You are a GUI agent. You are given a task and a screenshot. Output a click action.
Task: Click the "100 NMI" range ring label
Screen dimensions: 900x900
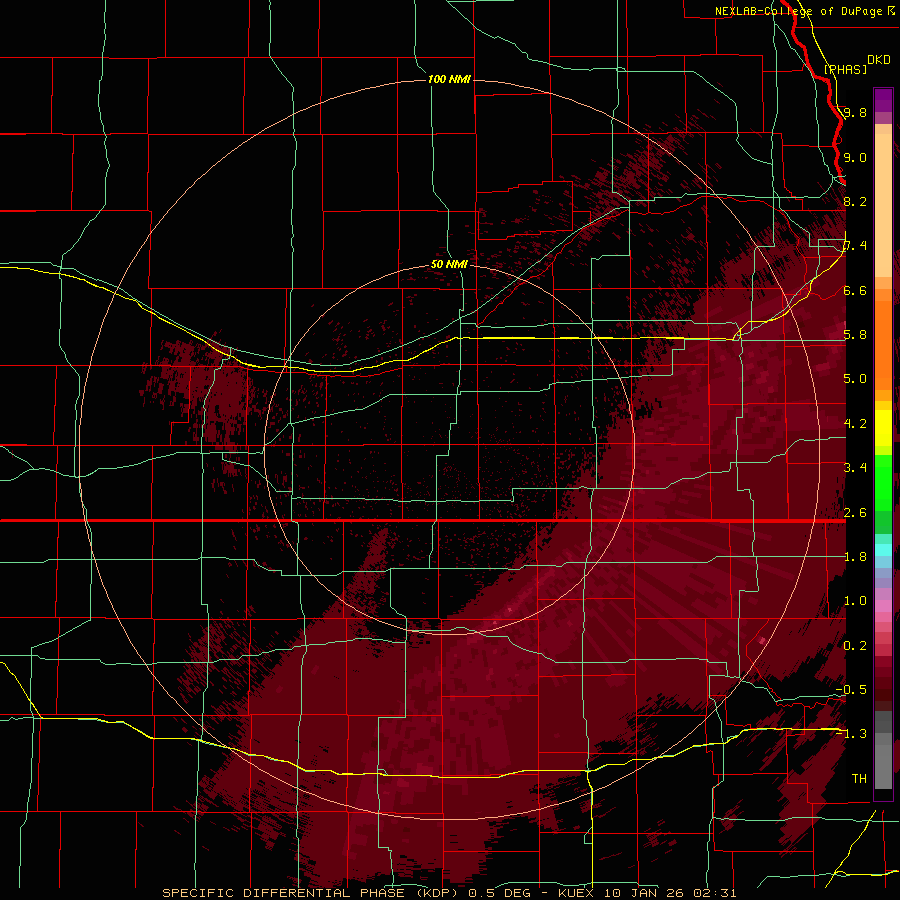pos(449,79)
